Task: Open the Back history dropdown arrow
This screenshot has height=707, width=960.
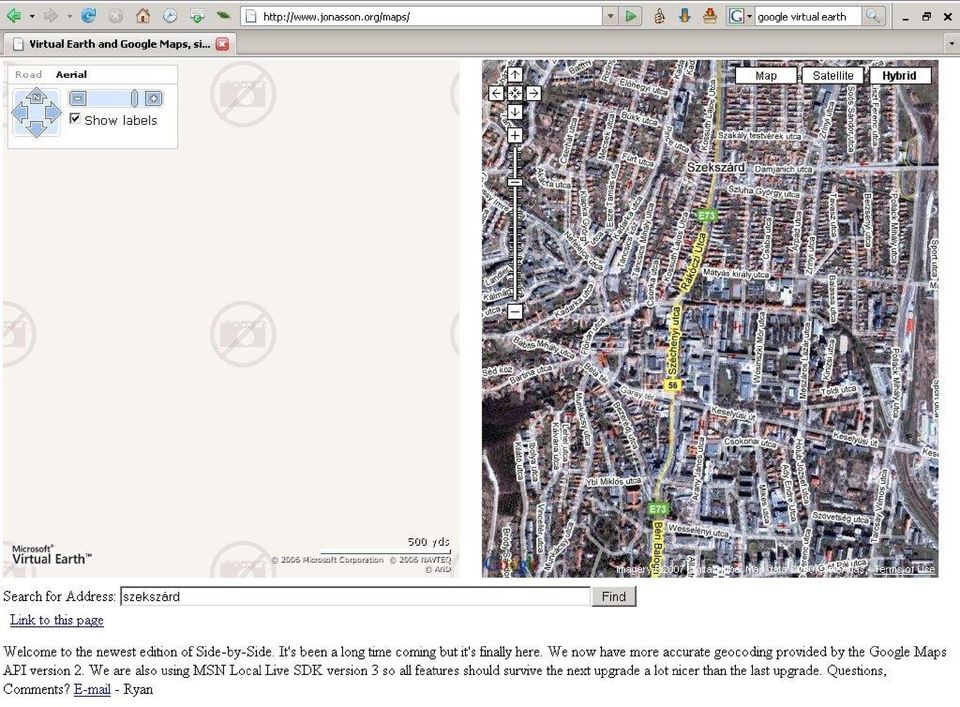Action: [x=32, y=17]
